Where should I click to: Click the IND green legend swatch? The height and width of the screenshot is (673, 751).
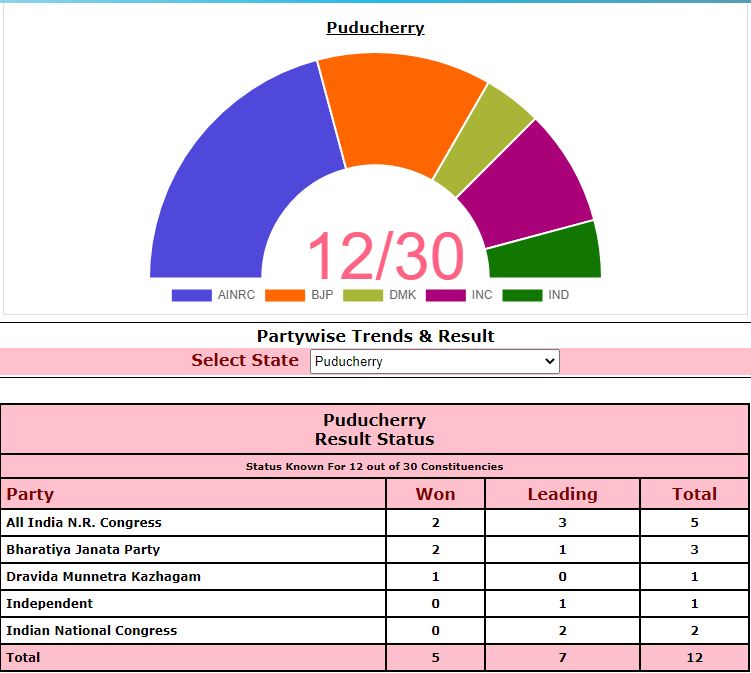[523, 295]
